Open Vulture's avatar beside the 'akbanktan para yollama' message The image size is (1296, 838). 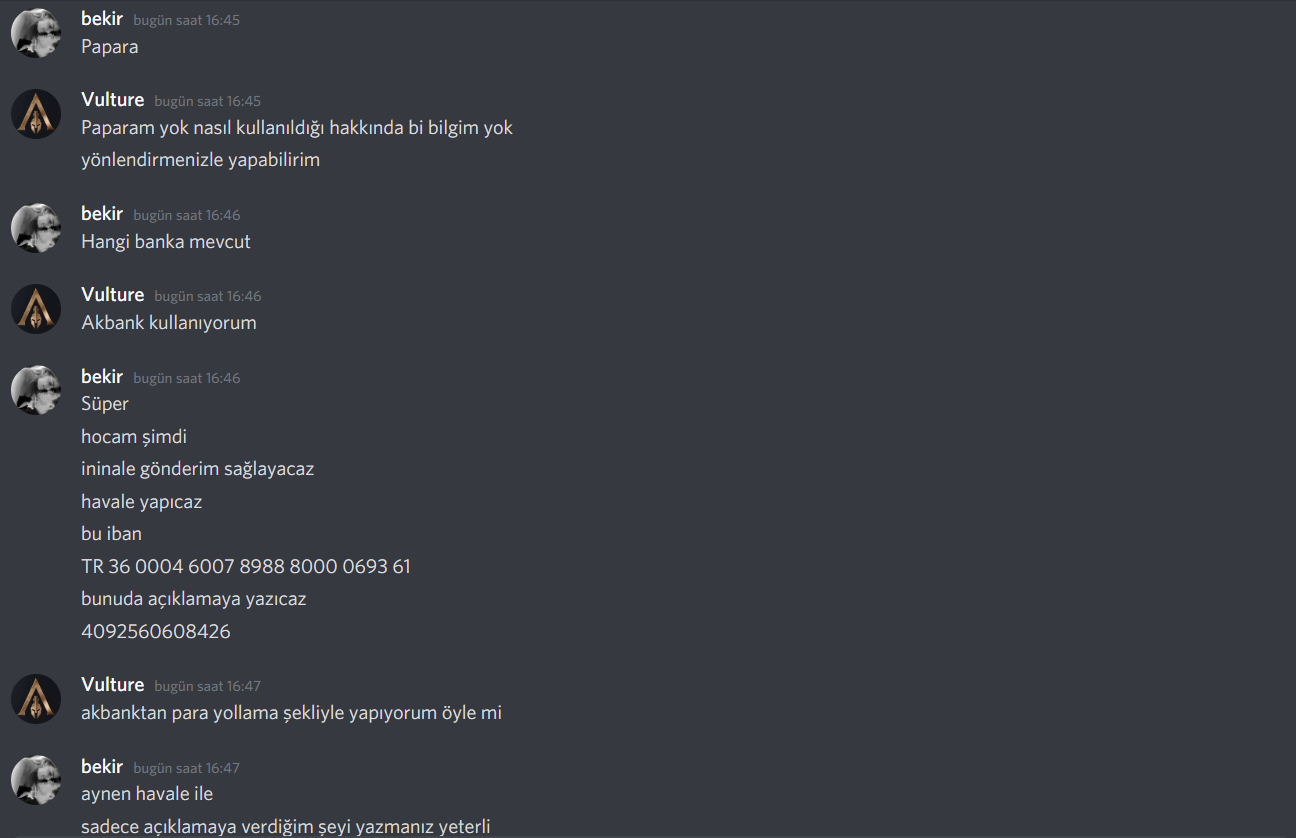[x=36, y=699]
